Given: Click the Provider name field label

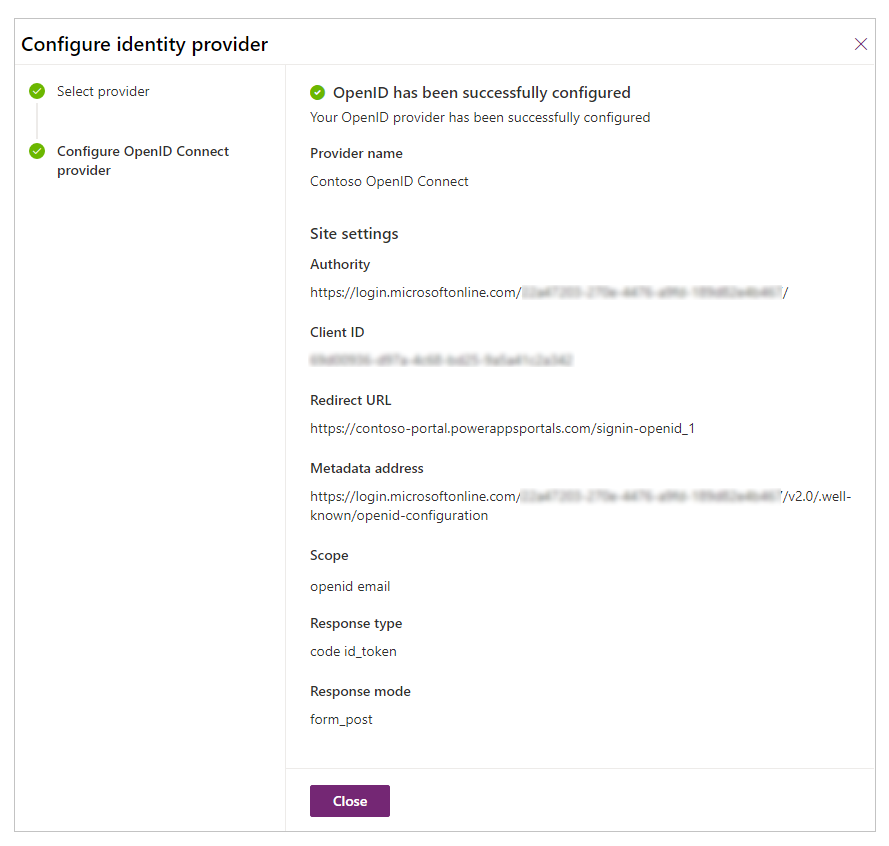Looking at the screenshot, I should point(356,154).
